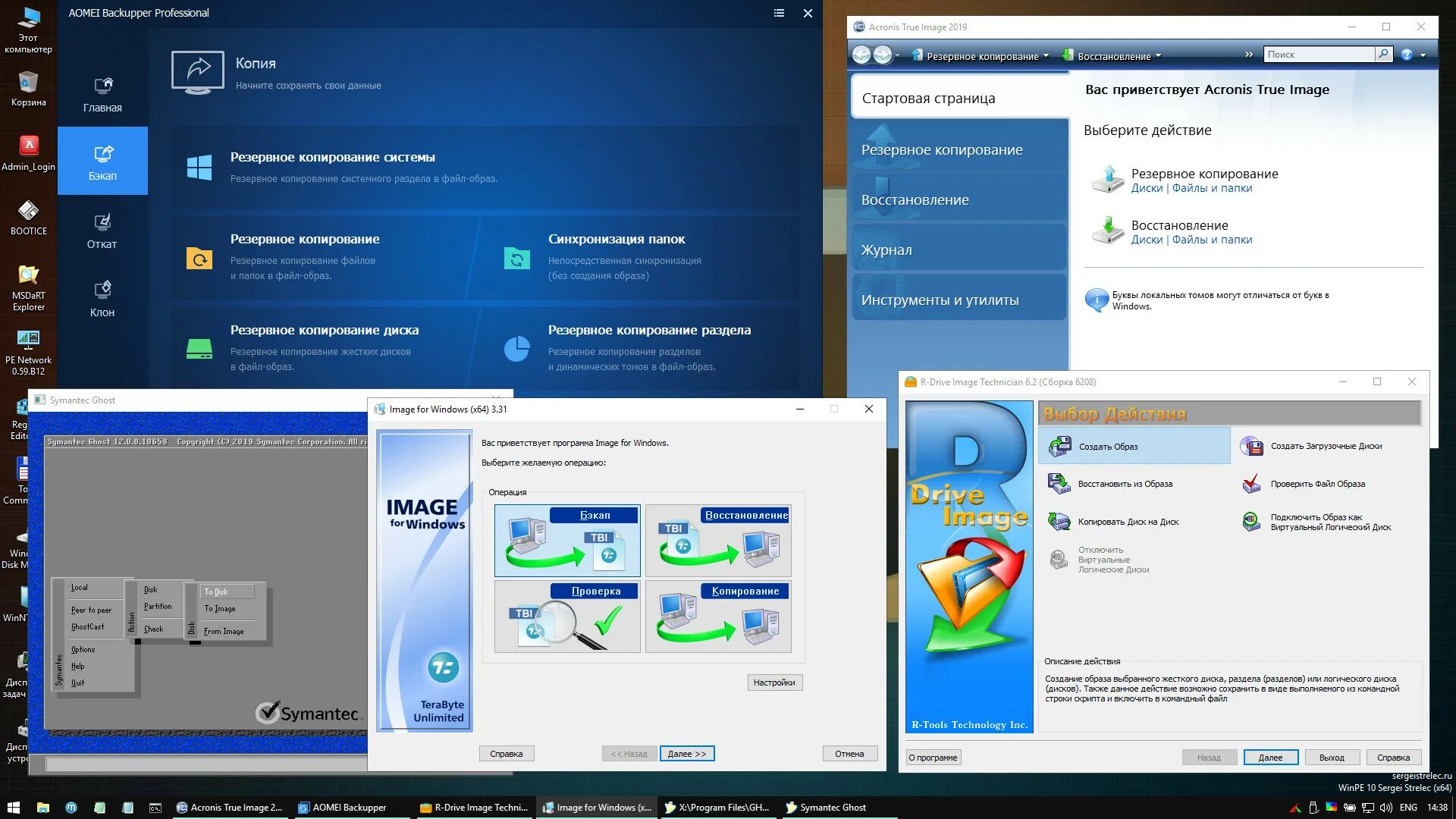This screenshot has width=1456, height=819.
Task: Open the history dropdown by Acronis nav arrows
Action: [x=898, y=55]
